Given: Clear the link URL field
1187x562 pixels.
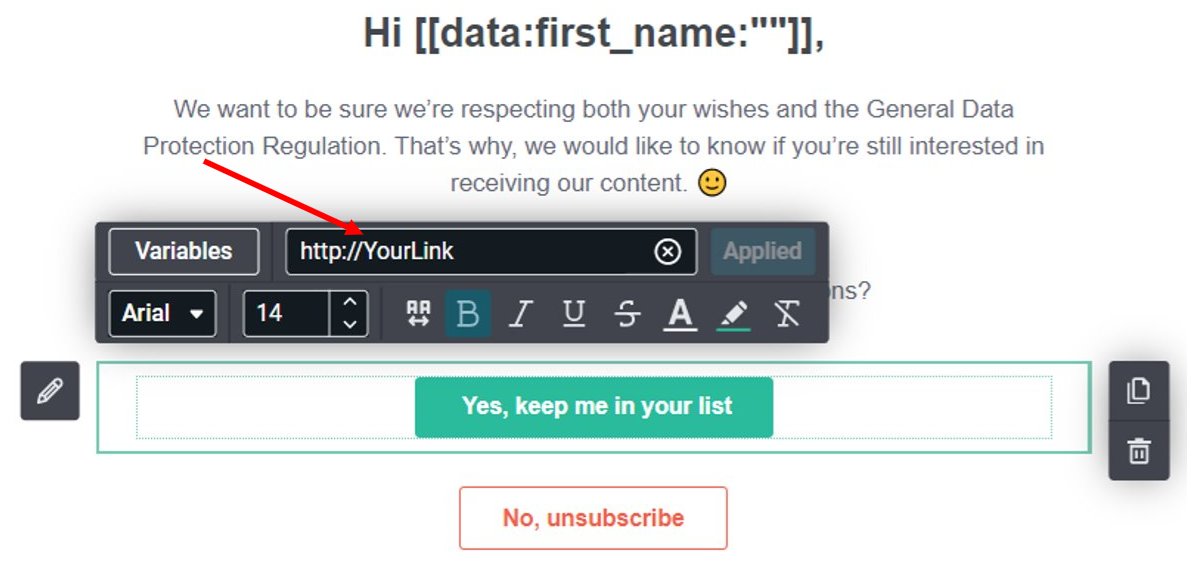Looking at the screenshot, I should coord(667,251).
